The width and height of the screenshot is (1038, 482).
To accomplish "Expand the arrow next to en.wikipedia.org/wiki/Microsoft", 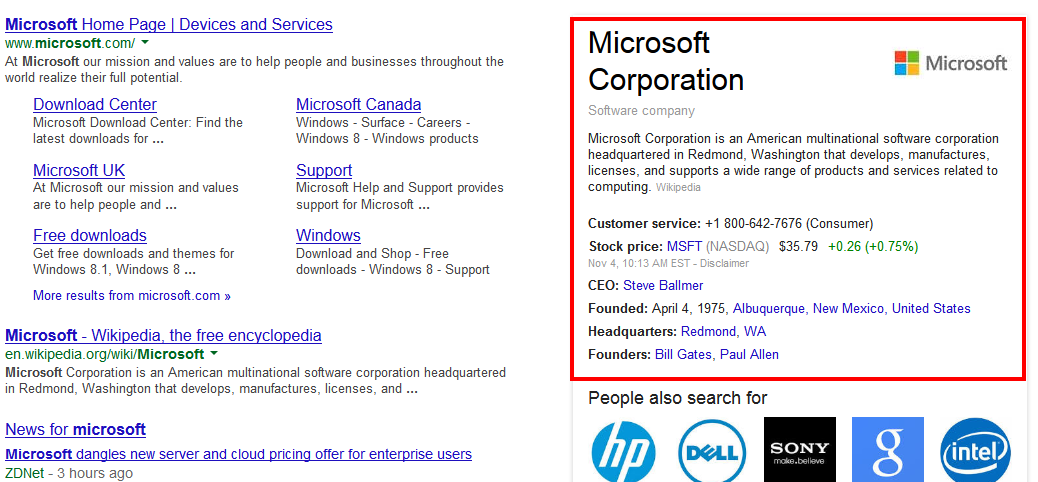I will click(214, 354).
